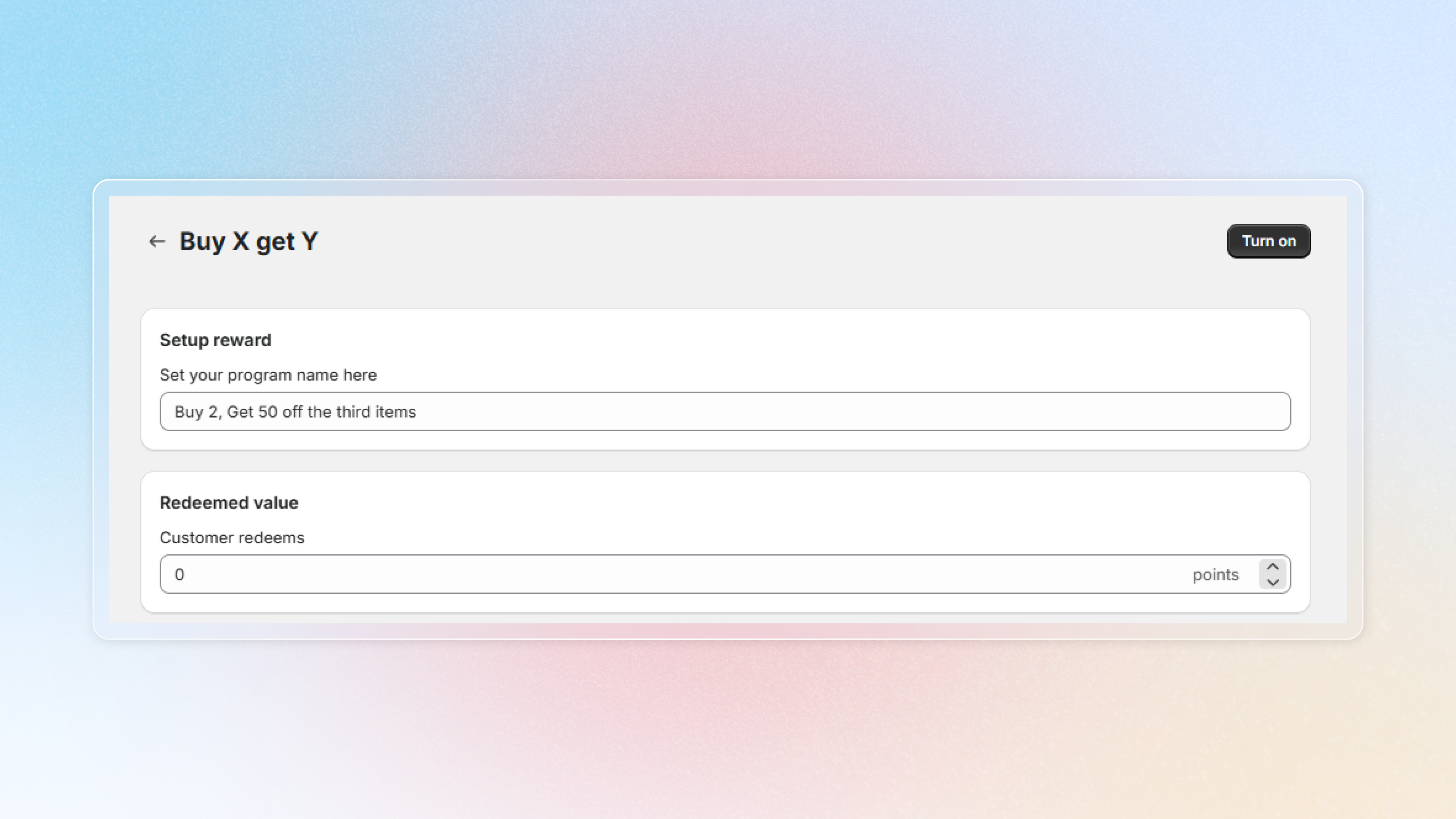Screen dimensions: 1456x819
Task: Click the word items in program name field
Action: tap(395, 412)
